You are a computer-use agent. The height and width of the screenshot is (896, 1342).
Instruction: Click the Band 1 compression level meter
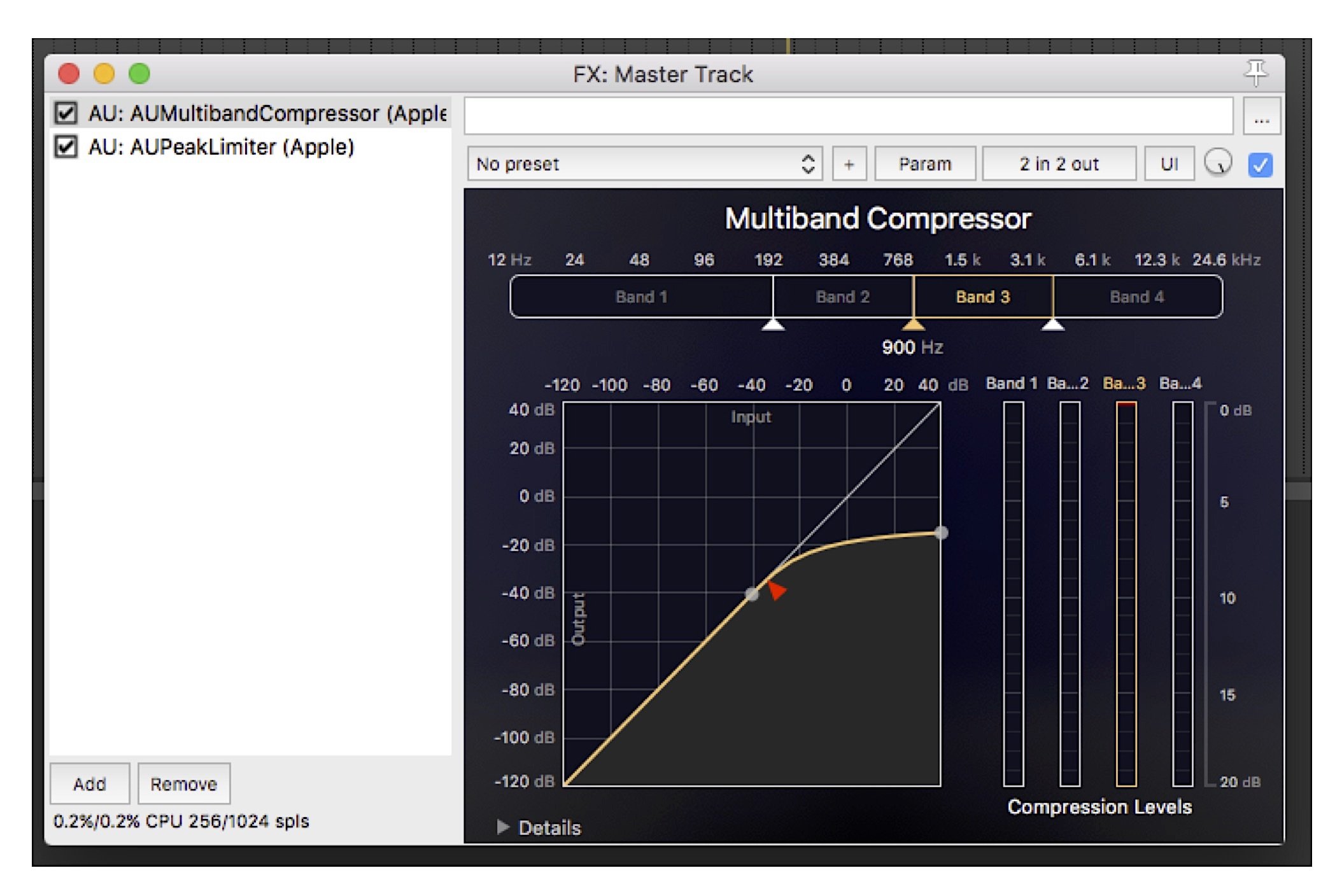click(1013, 594)
